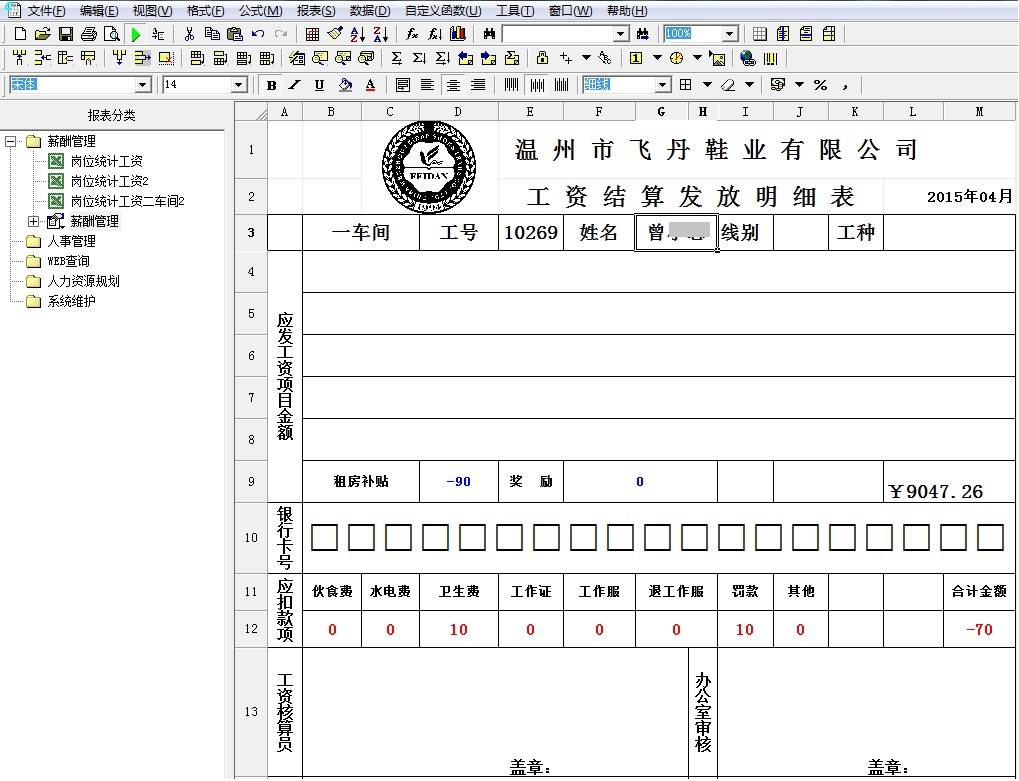Open print preview
Screen dimensions: 1019x781
112,34
